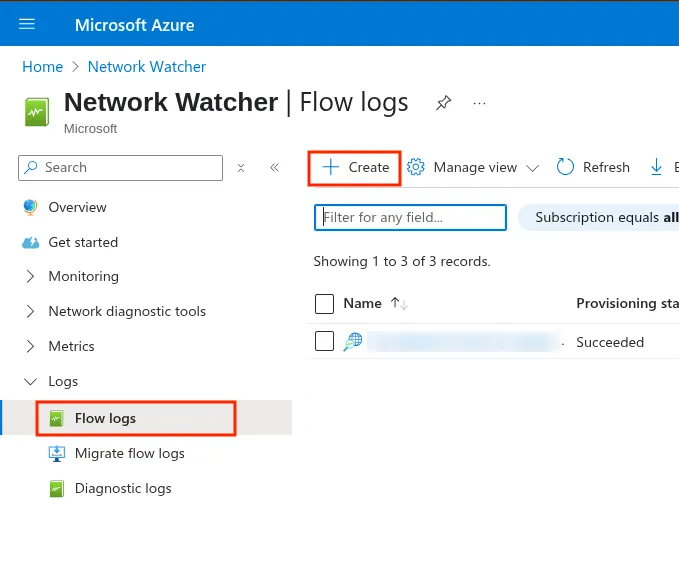Screen dimensions: 679x581
Task: Click the Diagnostic logs green icon
Action: 56,489
